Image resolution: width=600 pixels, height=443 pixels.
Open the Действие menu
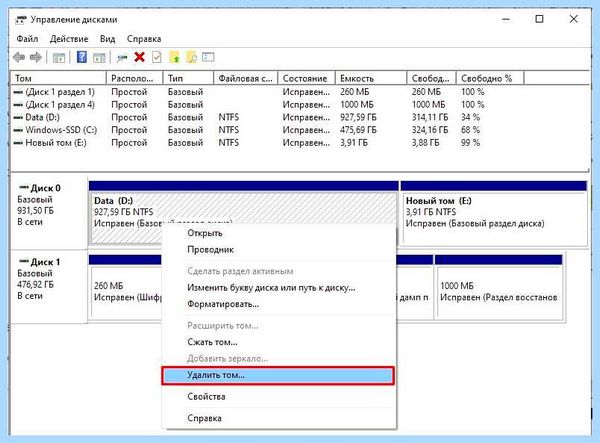click(69, 39)
